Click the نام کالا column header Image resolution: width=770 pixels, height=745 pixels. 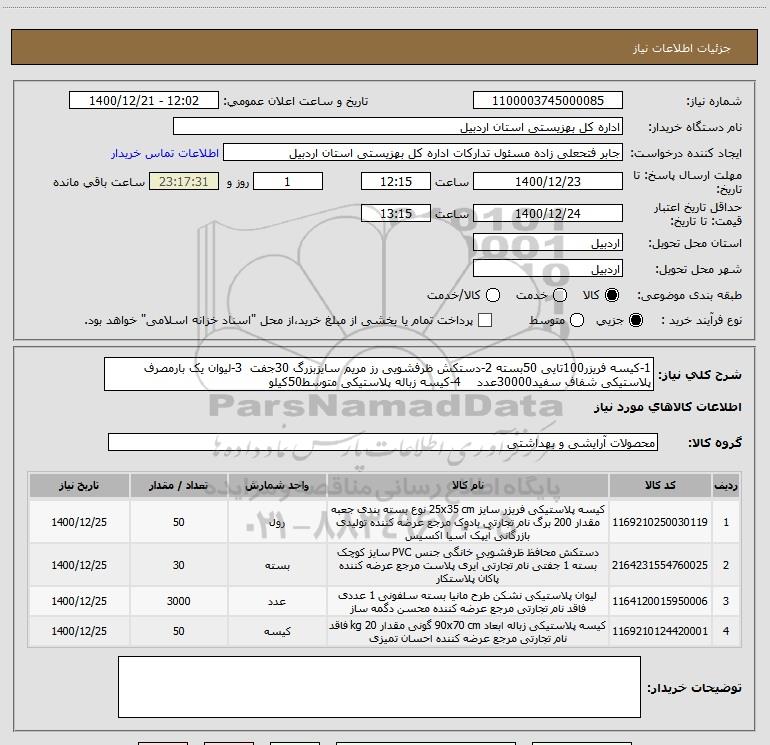pos(468,486)
